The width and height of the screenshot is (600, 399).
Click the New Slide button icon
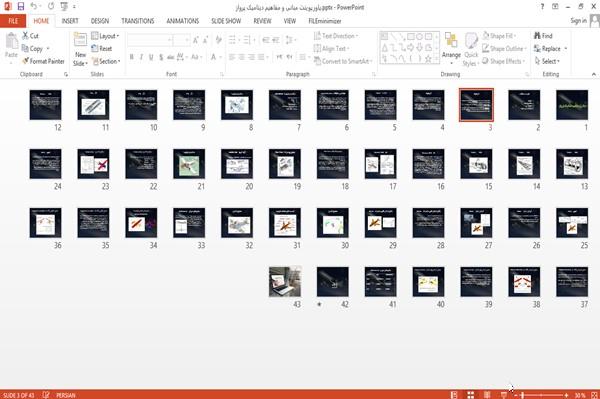(x=80, y=40)
